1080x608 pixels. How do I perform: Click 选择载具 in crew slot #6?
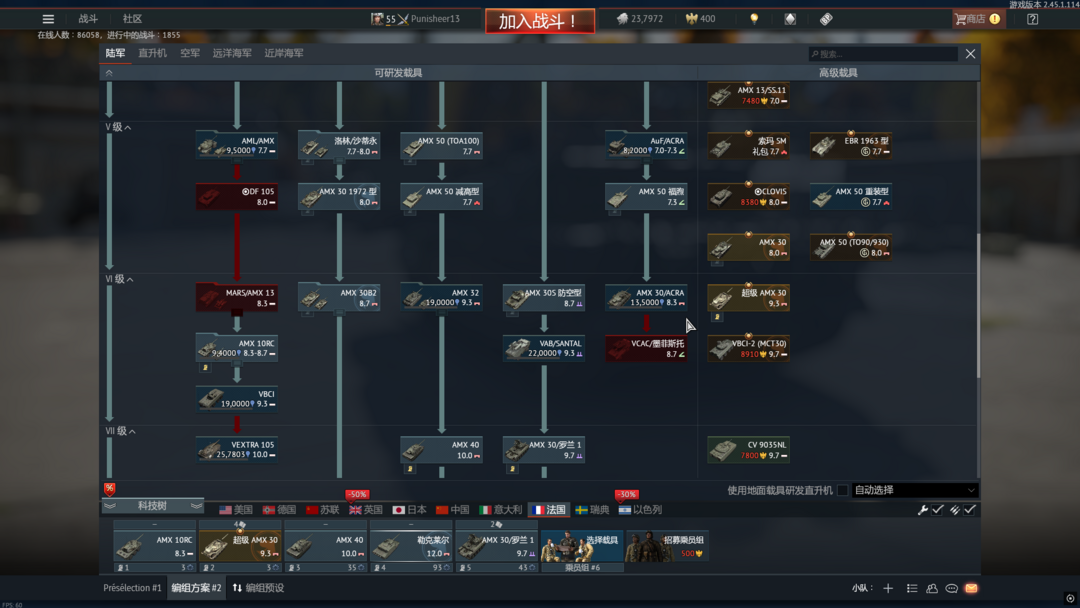coord(582,546)
